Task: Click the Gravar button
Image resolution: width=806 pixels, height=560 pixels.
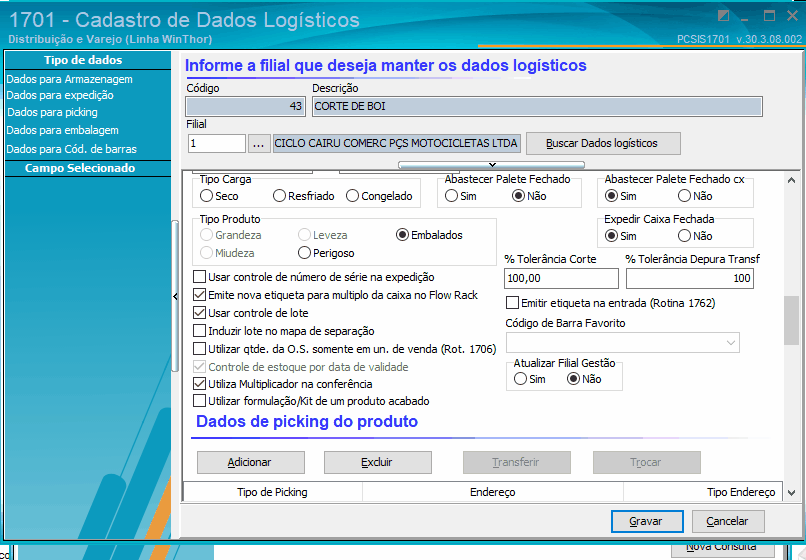Action: (647, 521)
